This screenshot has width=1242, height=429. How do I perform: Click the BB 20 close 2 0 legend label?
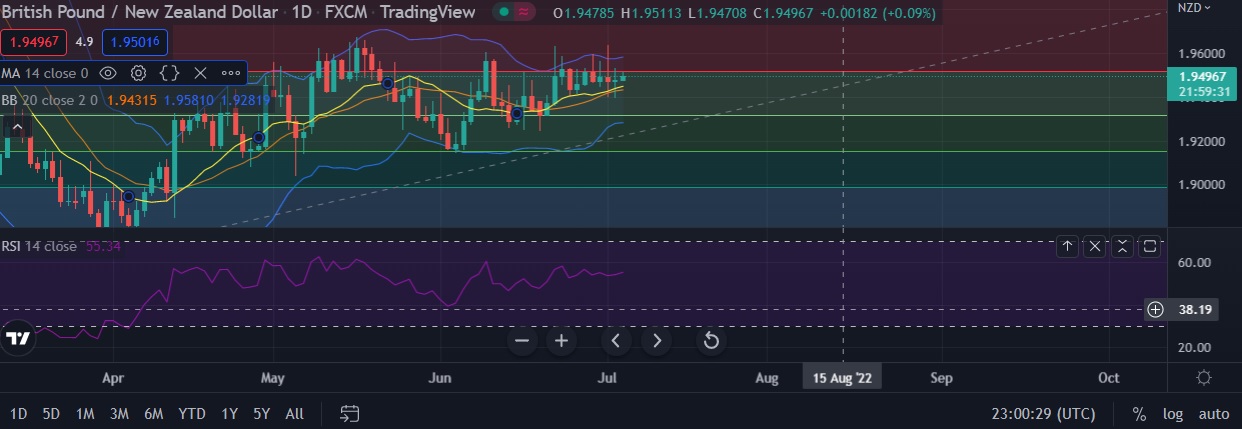pyautogui.click(x=50, y=100)
